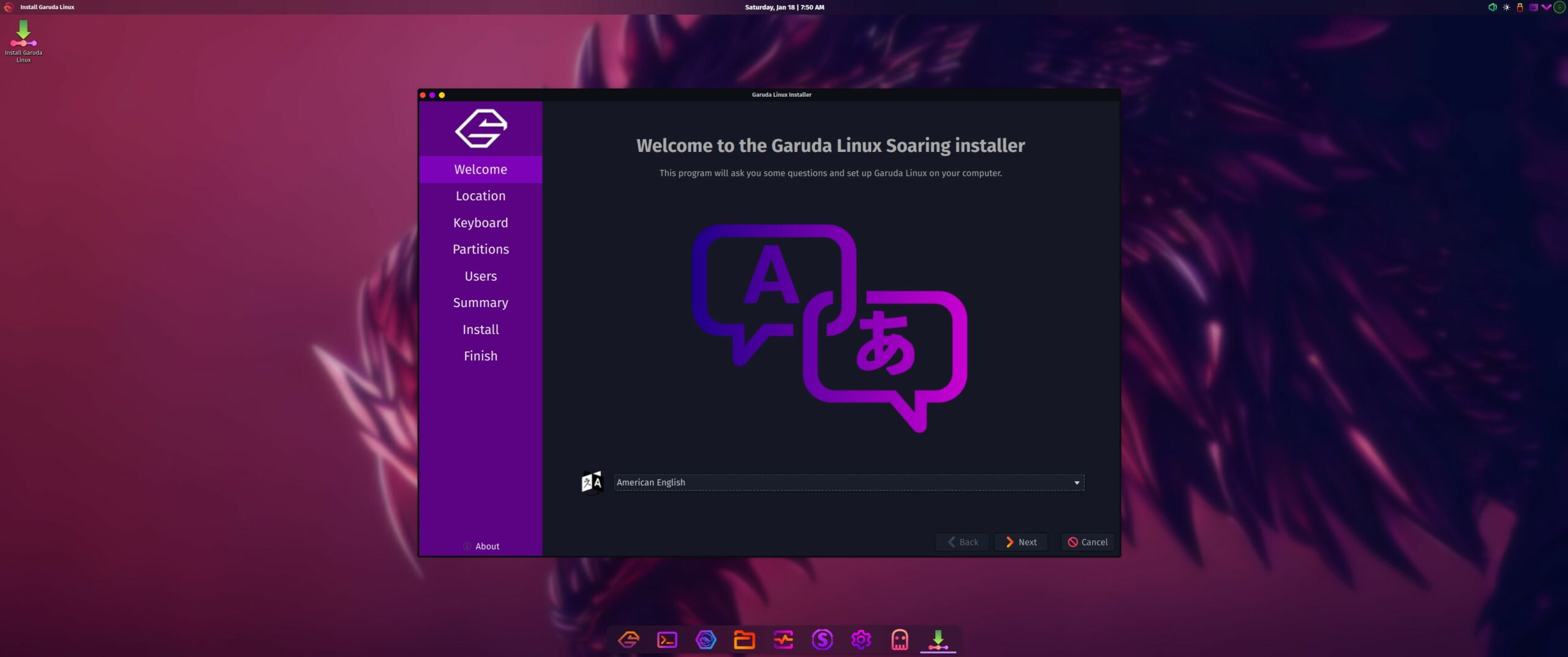Click the installer download arrow in dock
The width and height of the screenshot is (1568, 657).
click(938, 640)
